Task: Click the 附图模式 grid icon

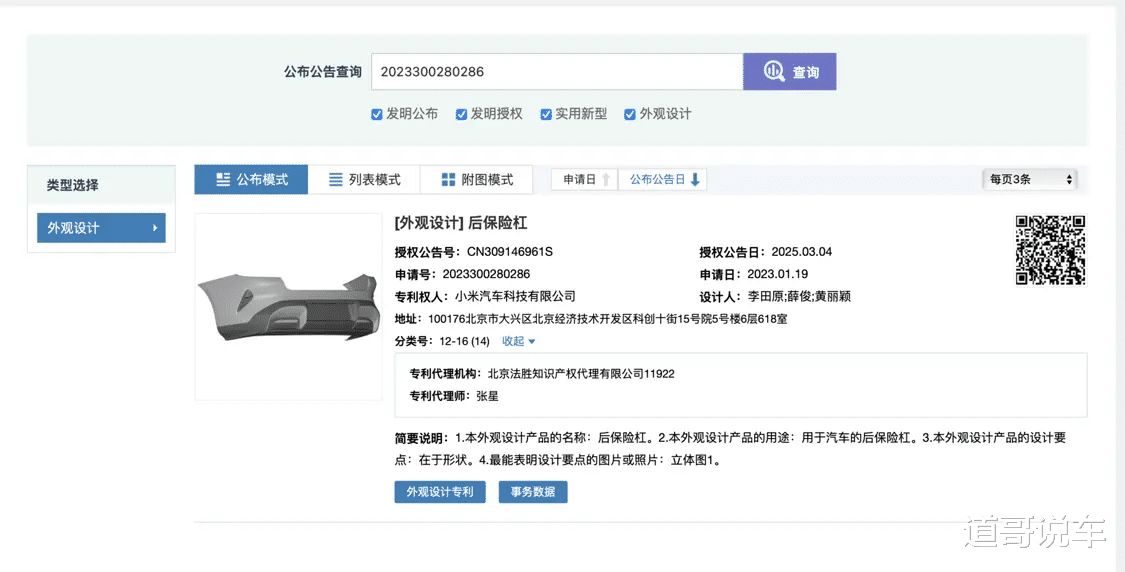Action: pyautogui.click(x=448, y=179)
